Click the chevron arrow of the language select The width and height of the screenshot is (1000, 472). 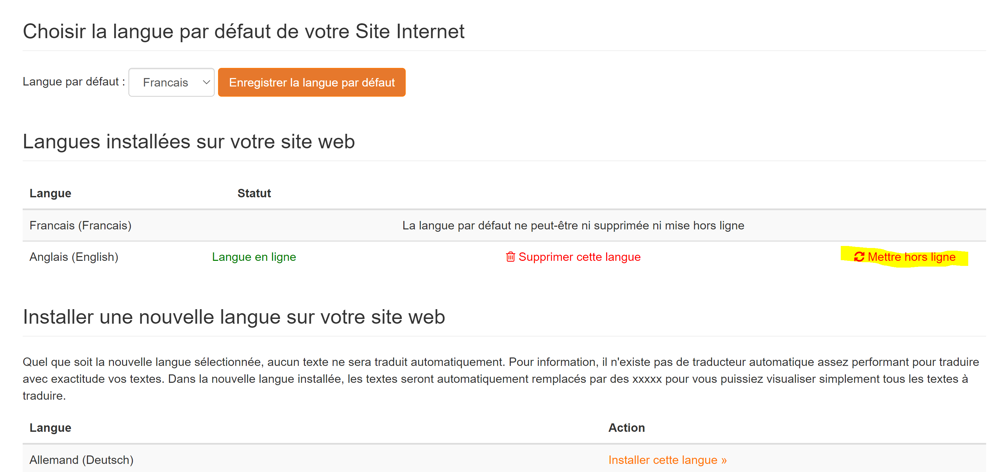(x=206, y=83)
